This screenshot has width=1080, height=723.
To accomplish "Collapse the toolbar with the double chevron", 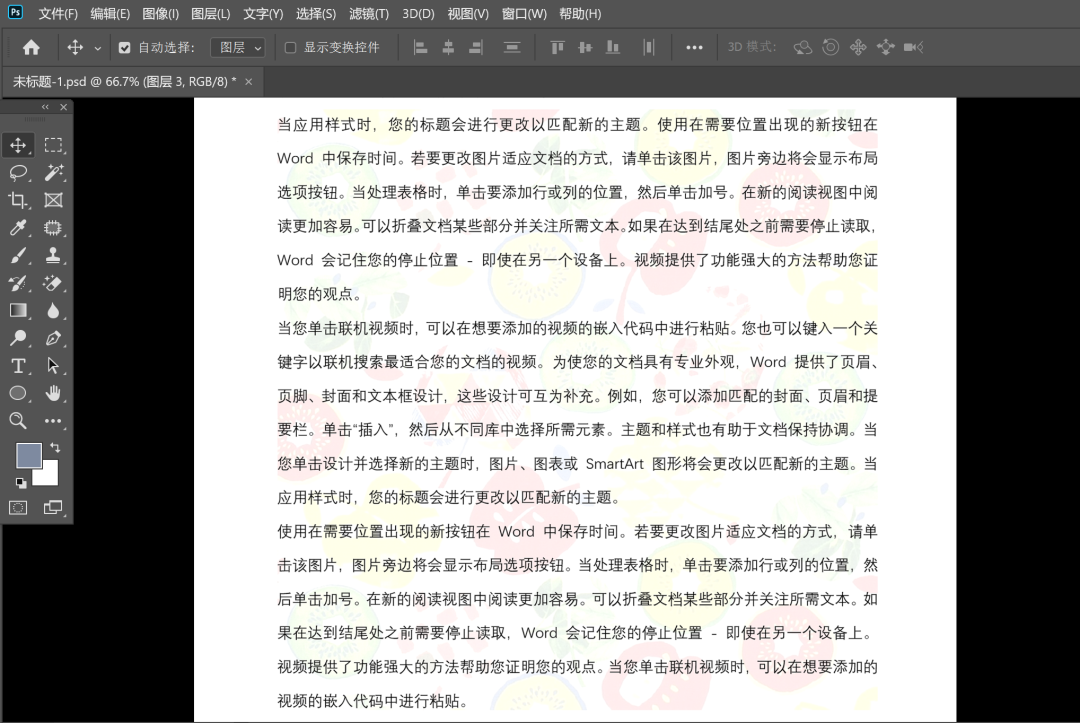I will click(45, 106).
